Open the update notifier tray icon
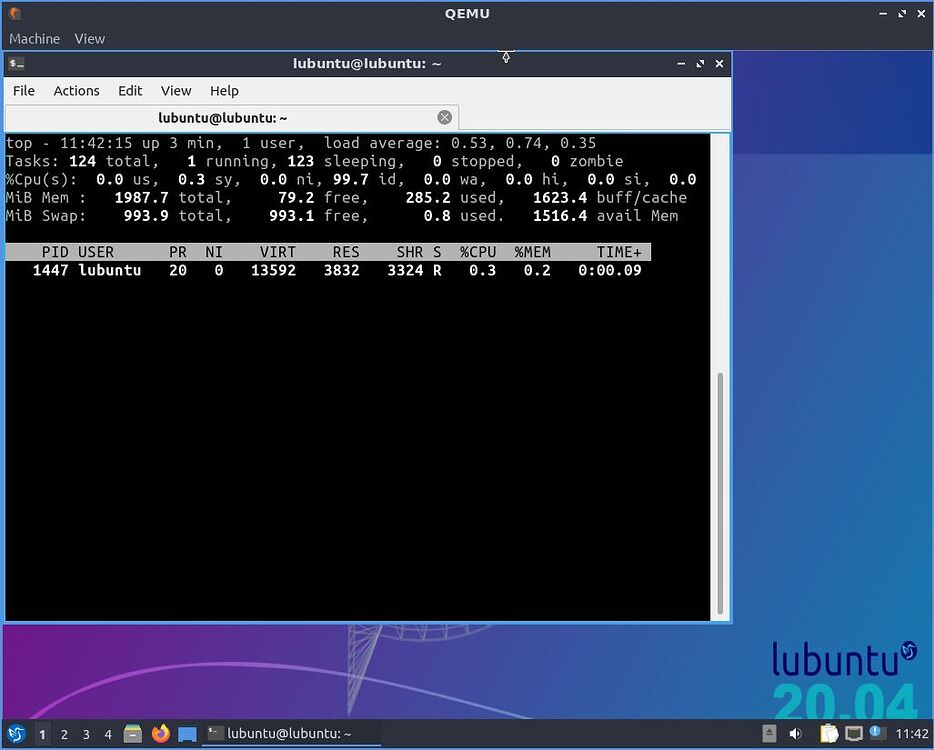This screenshot has width=934, height=750. (x=877, y=733)
